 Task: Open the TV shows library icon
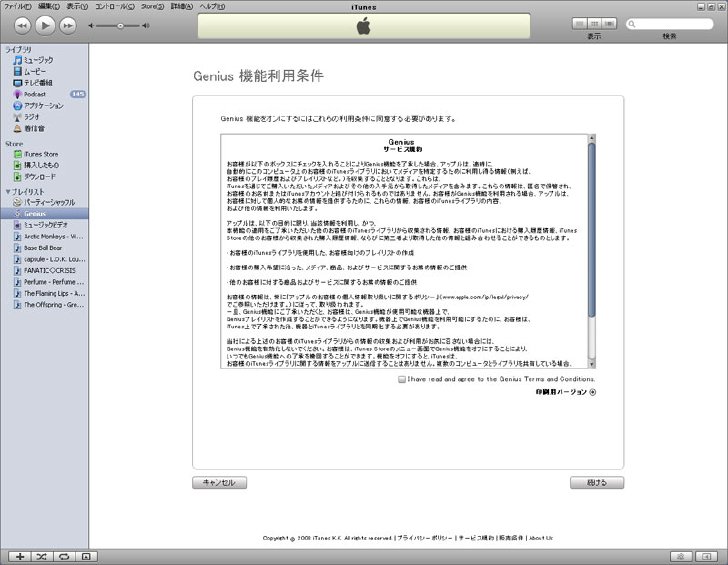click(x=18, y=83)
